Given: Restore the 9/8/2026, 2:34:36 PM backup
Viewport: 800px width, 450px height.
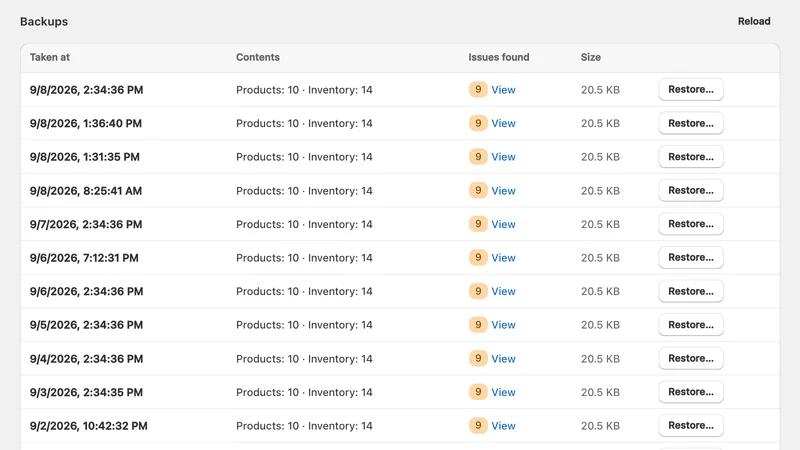Looking at the screenshot, I should coord(691,89).
